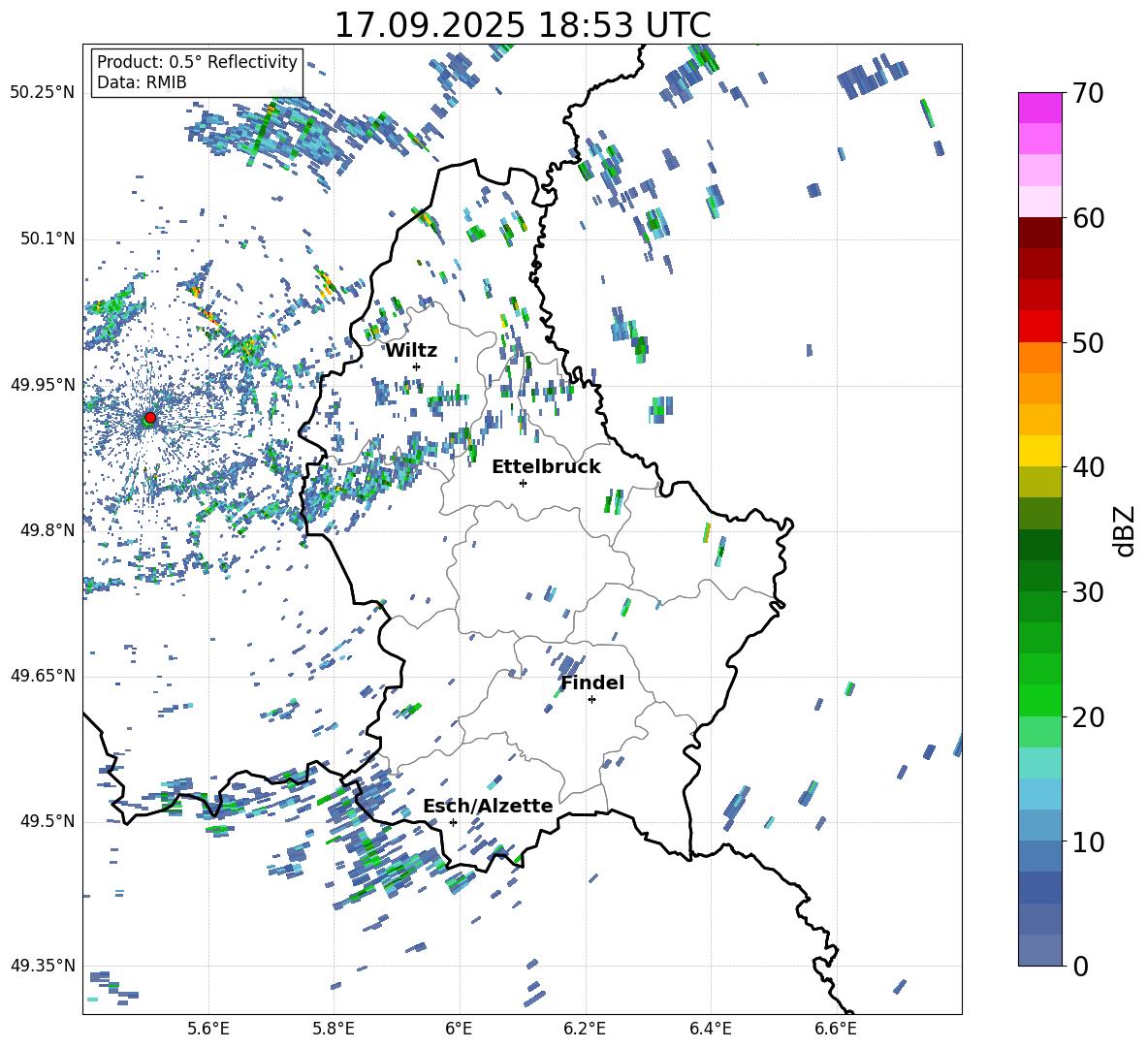
Task: Click the dark green 30 dBZ colorbar segment
Action: (x=1039, y=576)
